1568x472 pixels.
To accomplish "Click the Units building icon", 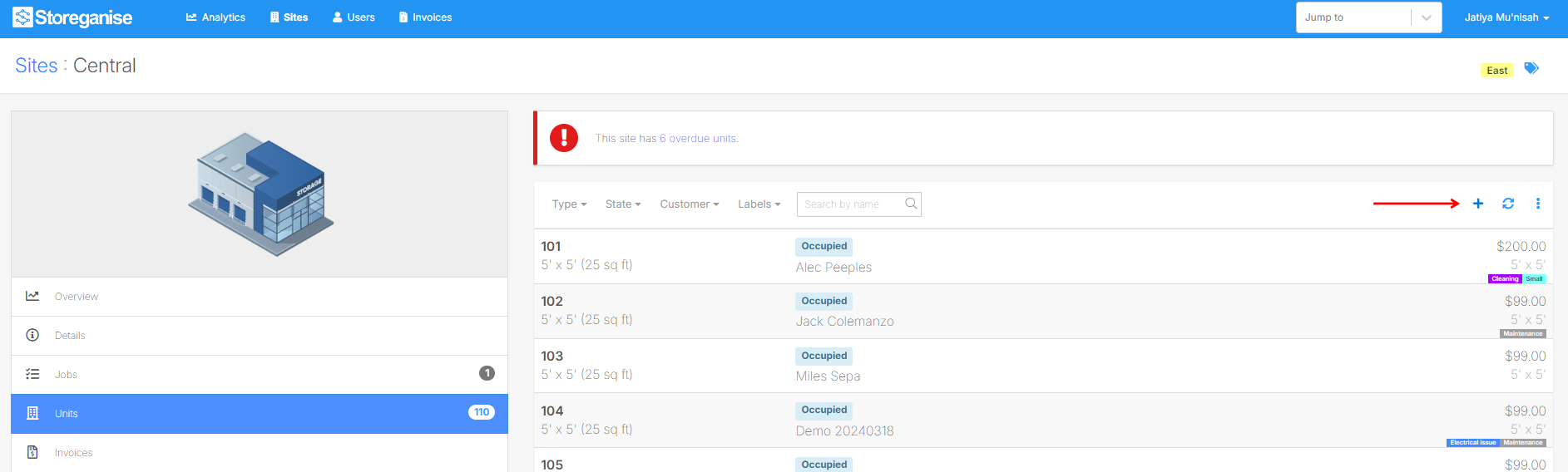I will point(32,413).
